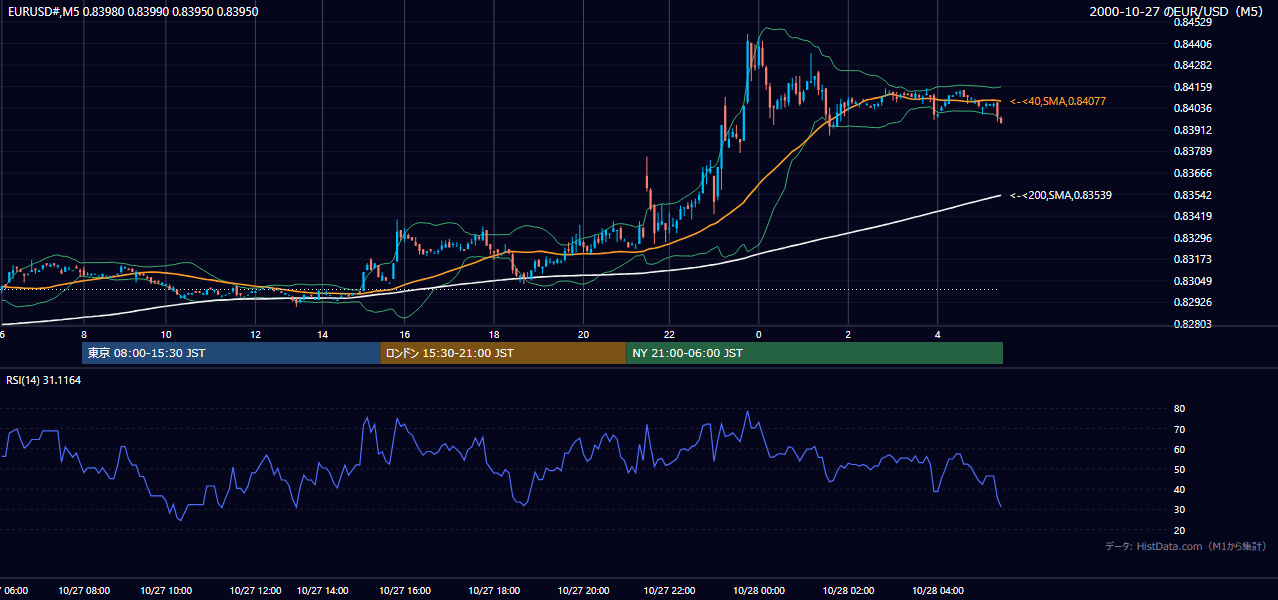Click RSI scale level 60
The width and height of the screenshot is (1278, 600).
[x=1179, y=449]
